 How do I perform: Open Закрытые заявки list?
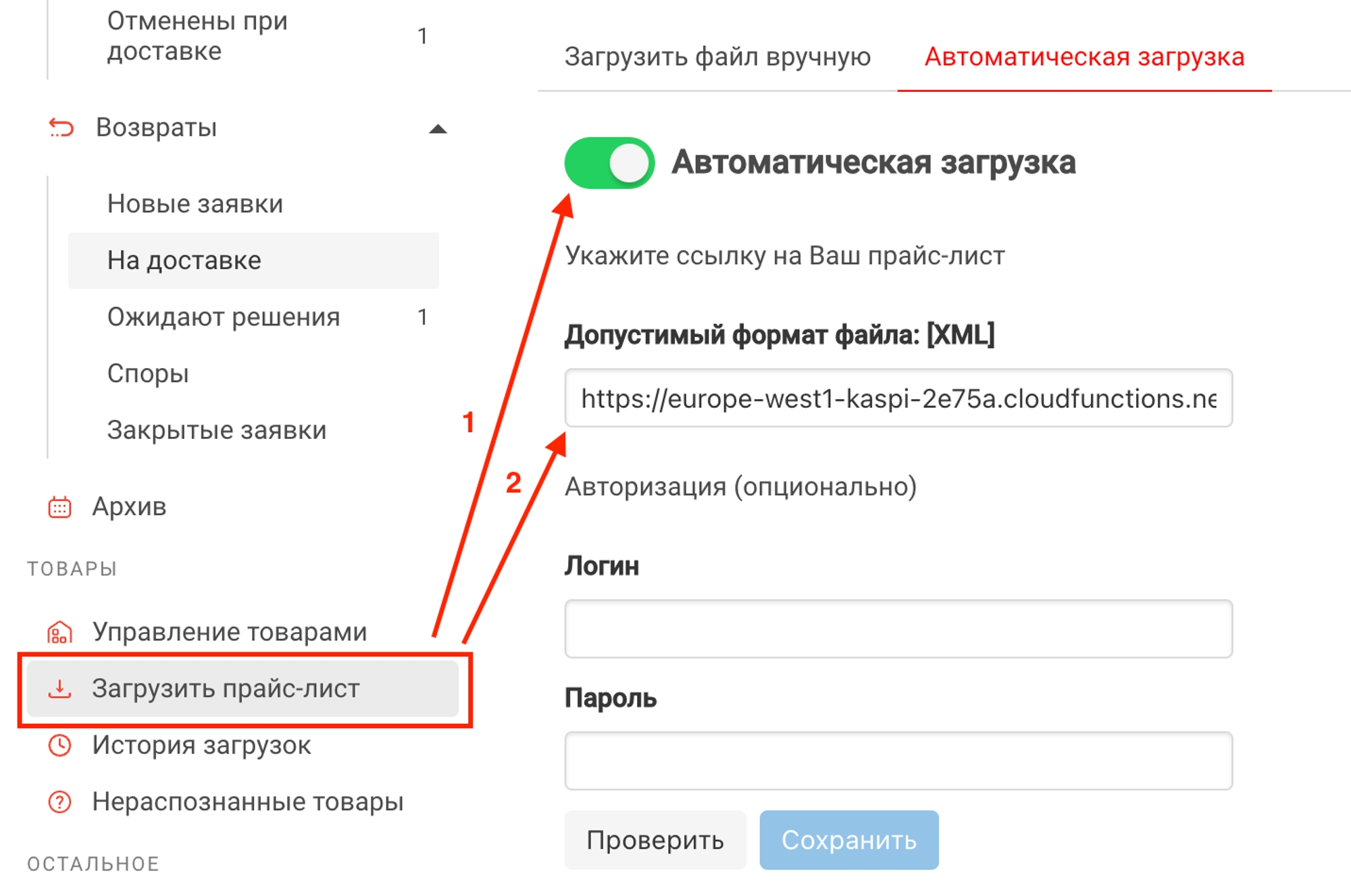click(217, 430)
